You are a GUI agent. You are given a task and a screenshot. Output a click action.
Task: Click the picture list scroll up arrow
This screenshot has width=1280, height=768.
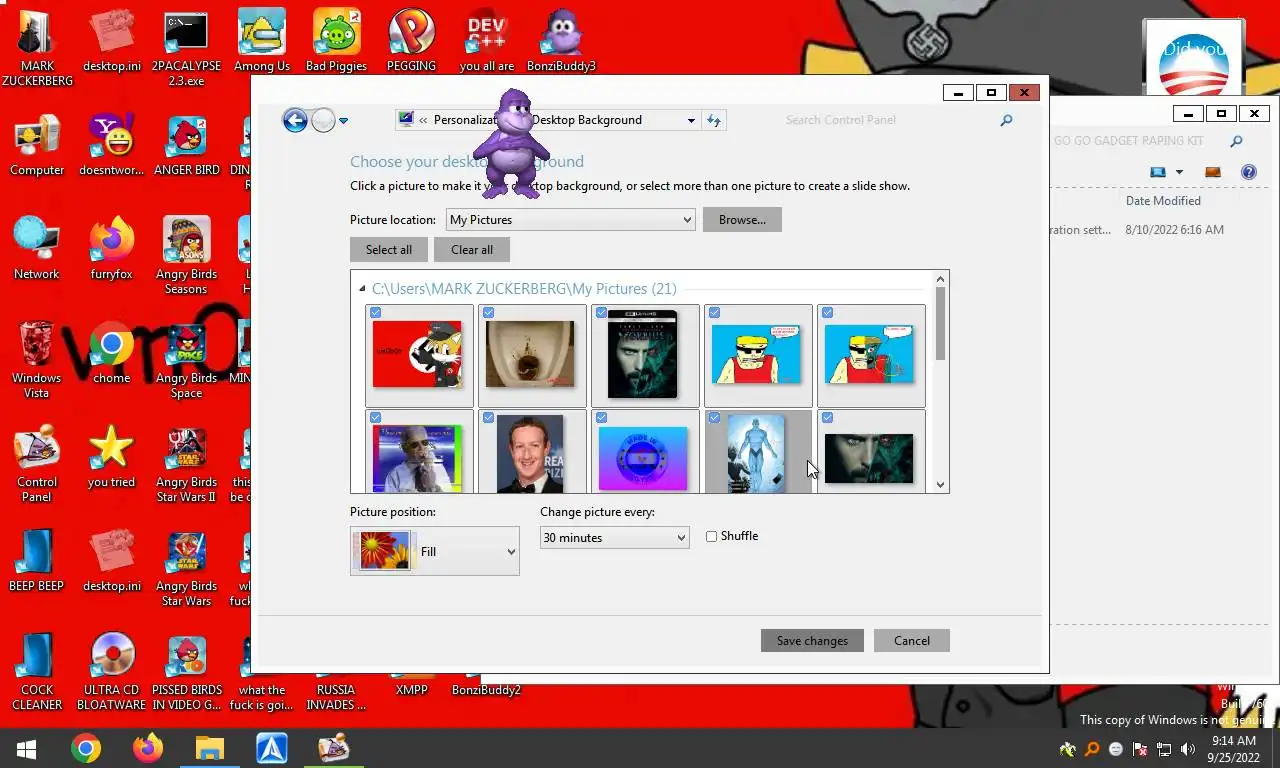coord(940,278)
